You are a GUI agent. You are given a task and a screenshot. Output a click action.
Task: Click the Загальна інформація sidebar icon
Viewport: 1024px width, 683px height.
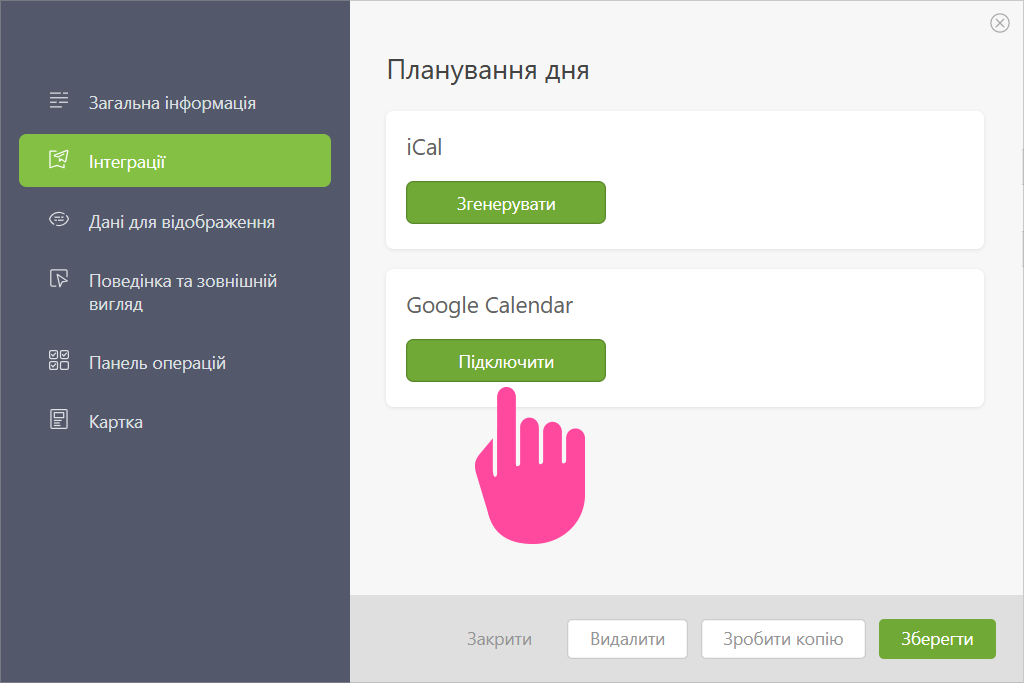(59, 101)
